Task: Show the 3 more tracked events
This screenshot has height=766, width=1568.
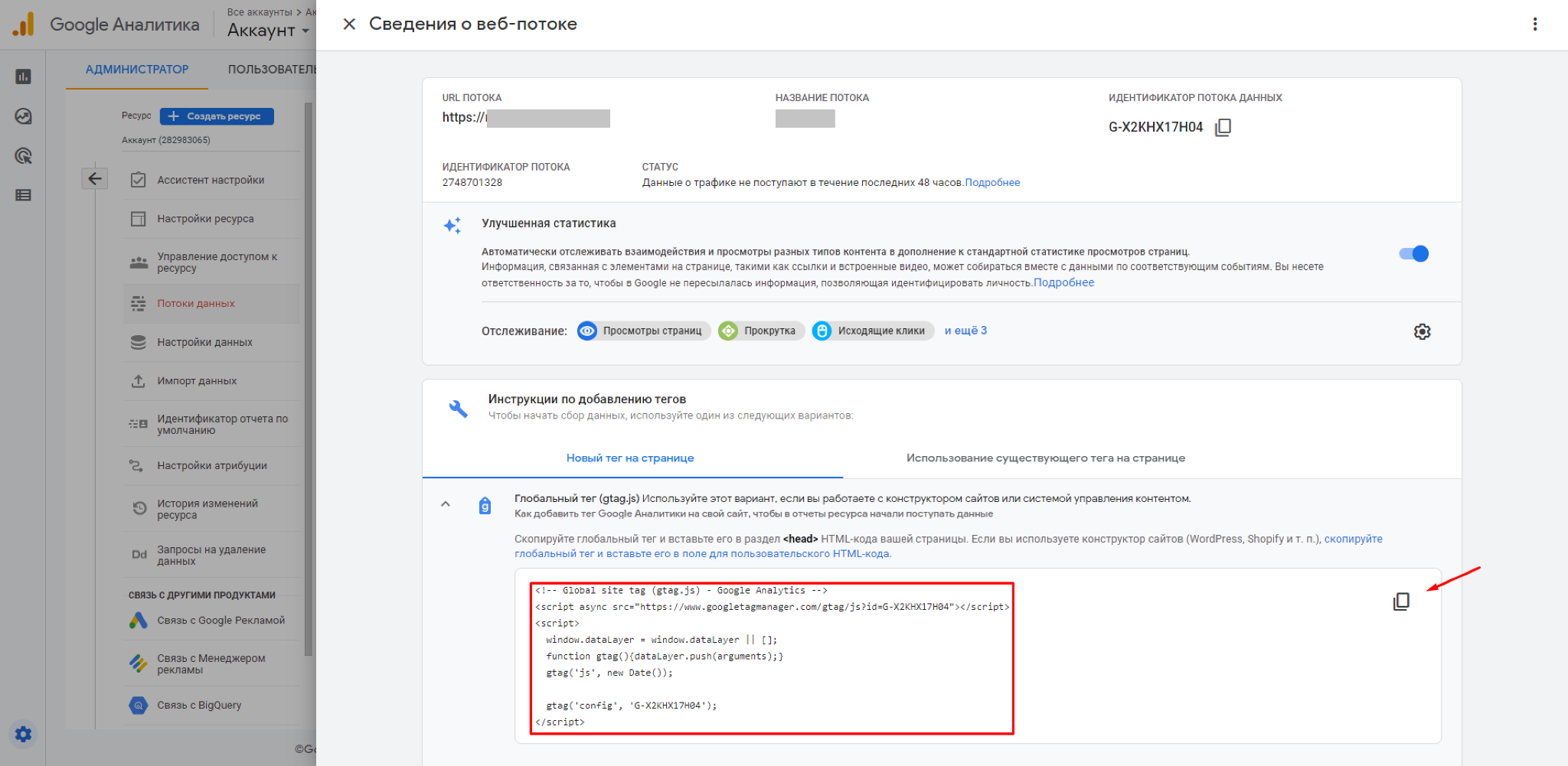Action: pos(965,331)
